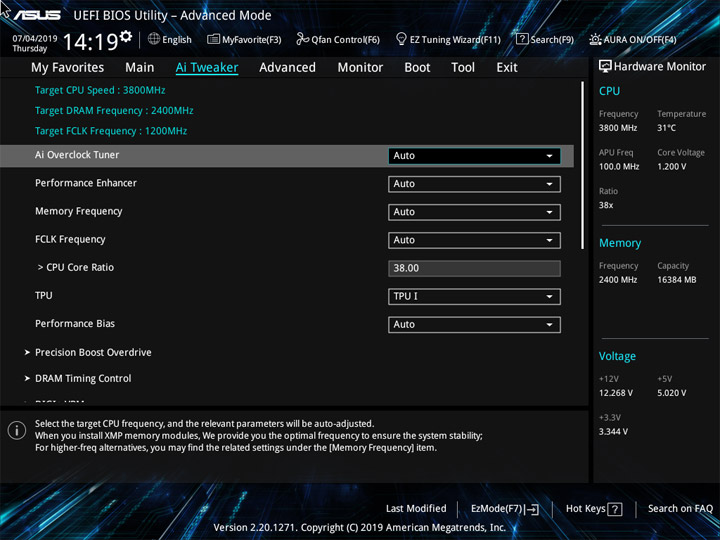The width and height of the screenshot is (720, 540).
Task: Go to Exit tab
Action: click(507, 68)
